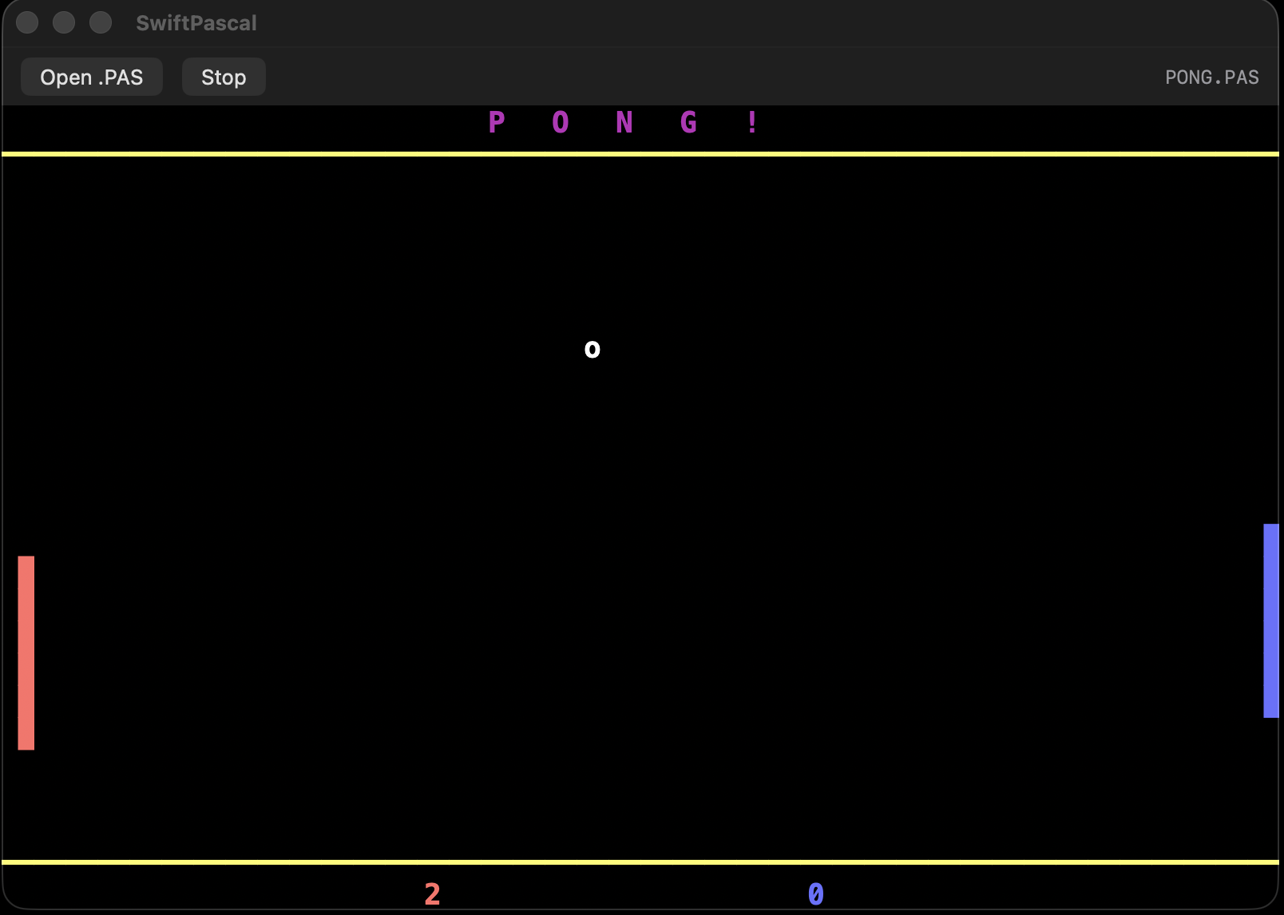The height and width of the screenshot is (915, 1284).
Task: Click the yellow bottom boundary line
Action: coord(640,861)
